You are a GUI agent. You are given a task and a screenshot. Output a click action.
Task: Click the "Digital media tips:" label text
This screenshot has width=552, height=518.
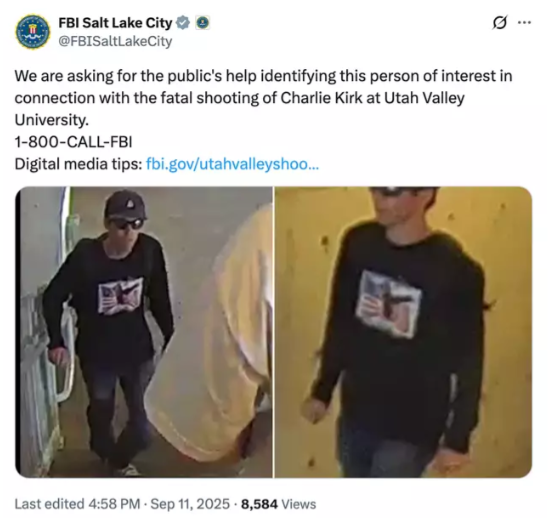pyautogui.click(x=78, y=164)
